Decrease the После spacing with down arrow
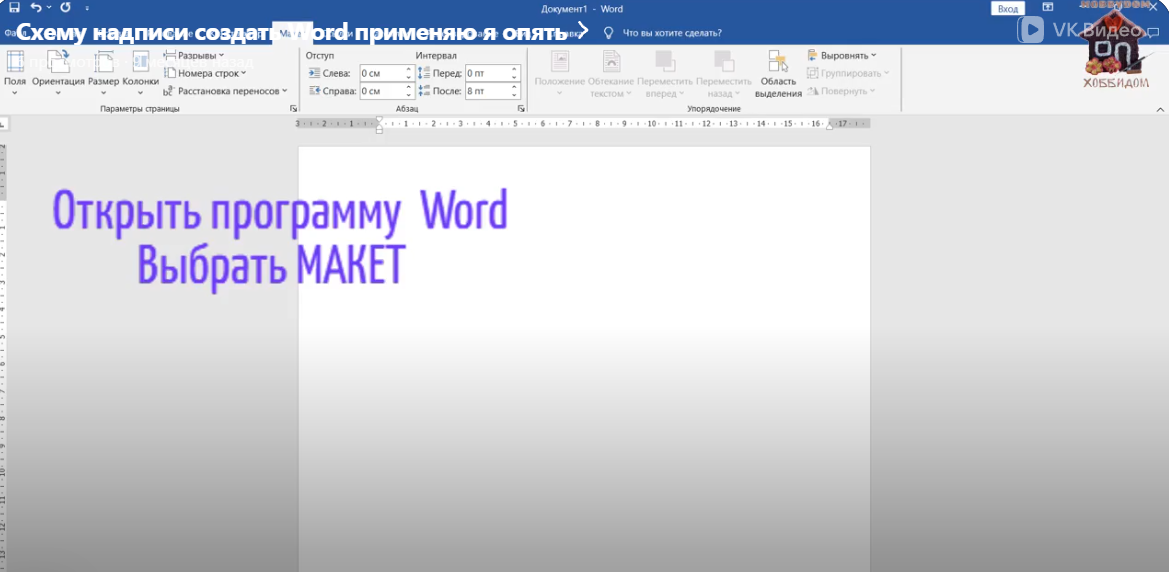This screenshot has height=572, width=1169. click(514, 95)
